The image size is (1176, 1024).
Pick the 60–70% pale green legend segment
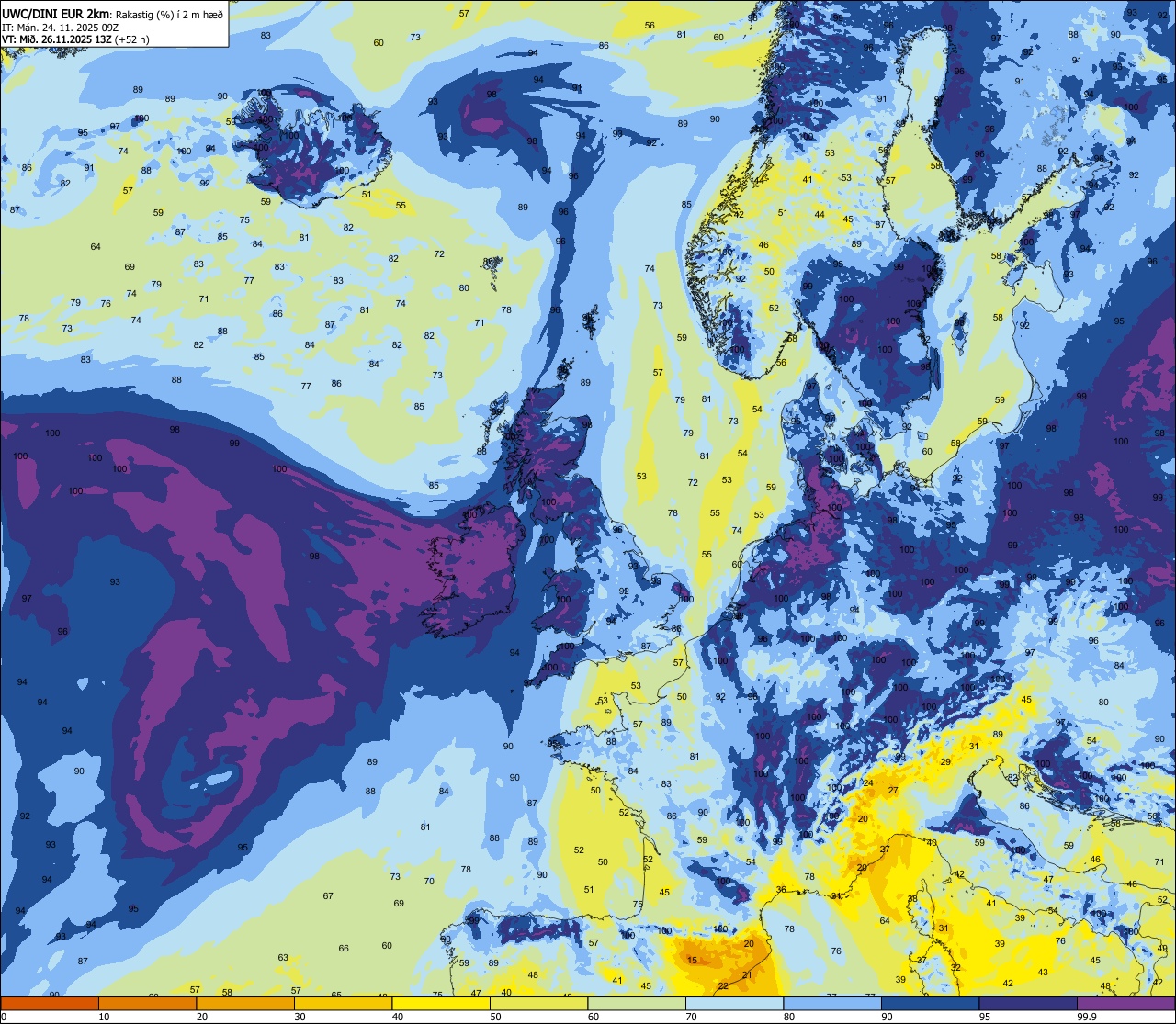[x=637, y=1003]
